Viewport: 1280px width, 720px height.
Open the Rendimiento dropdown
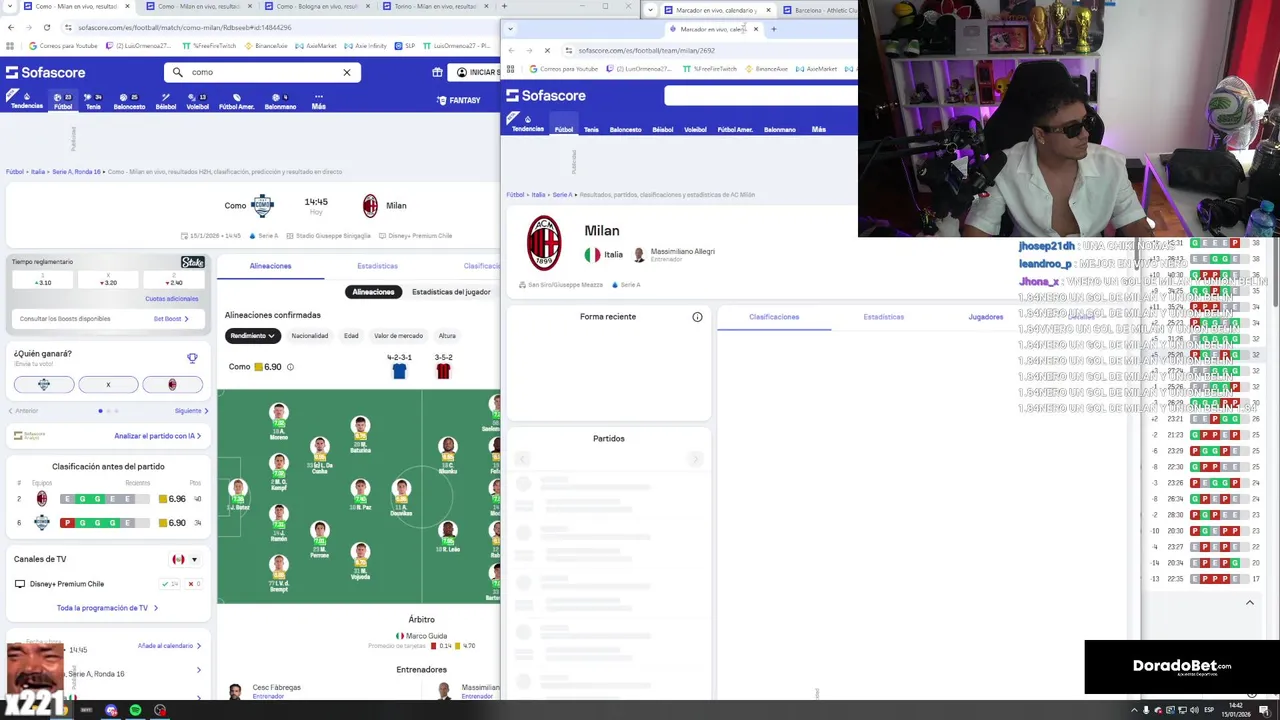coord(252,336)
